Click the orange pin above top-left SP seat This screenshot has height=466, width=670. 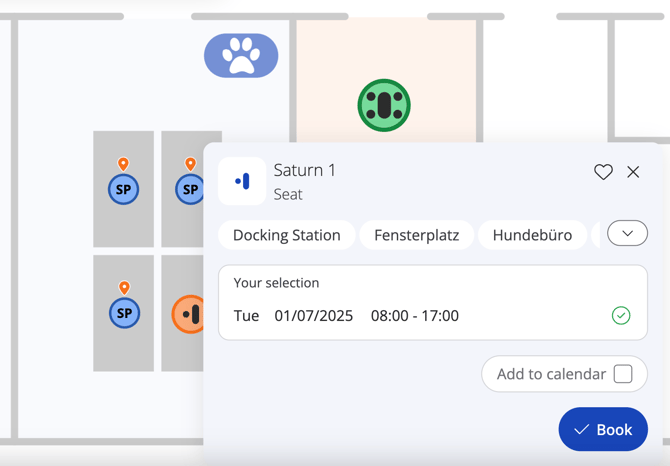(x=124, y=164)
